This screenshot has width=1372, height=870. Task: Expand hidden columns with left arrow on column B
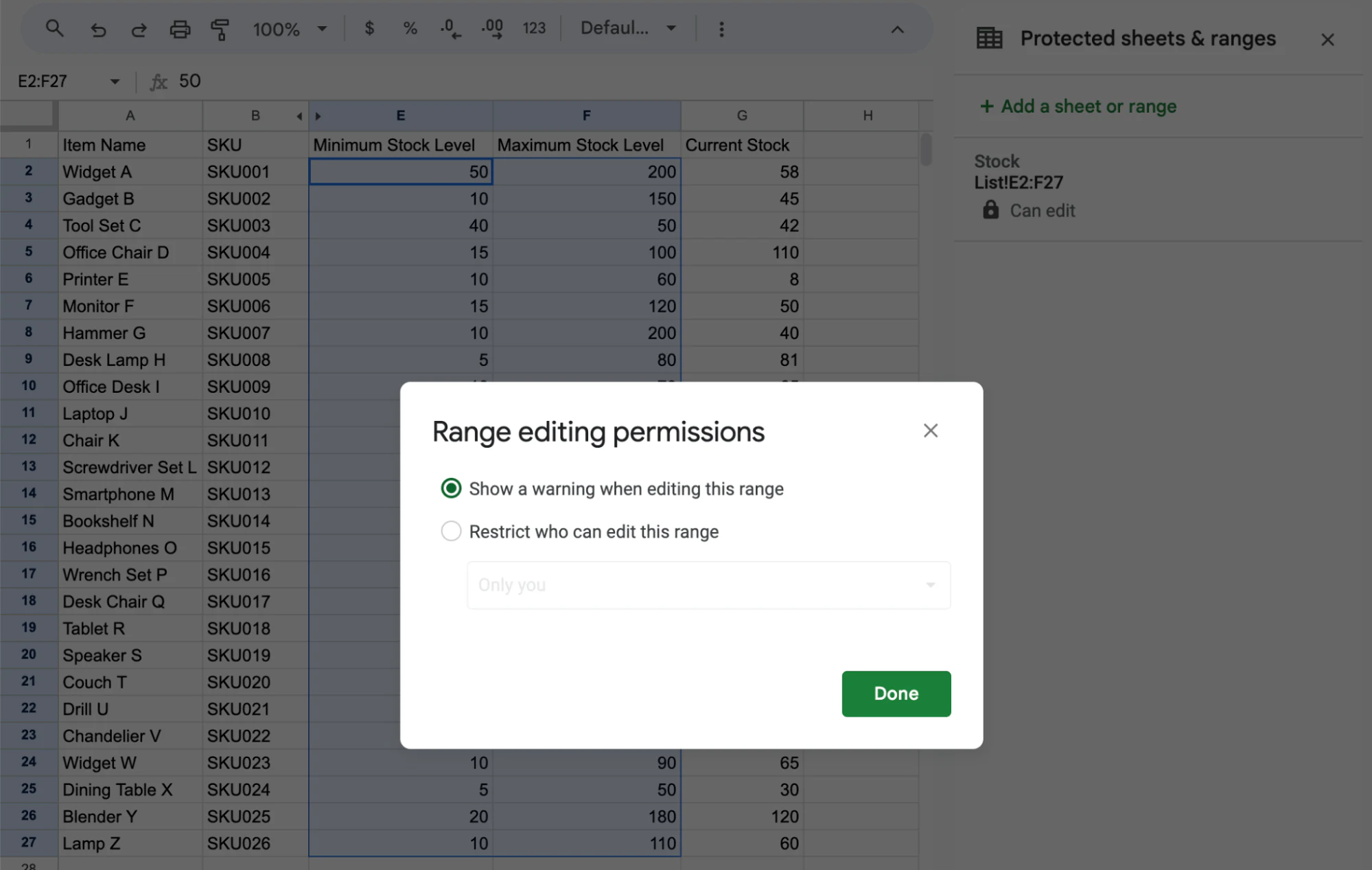tap(299, 116)
